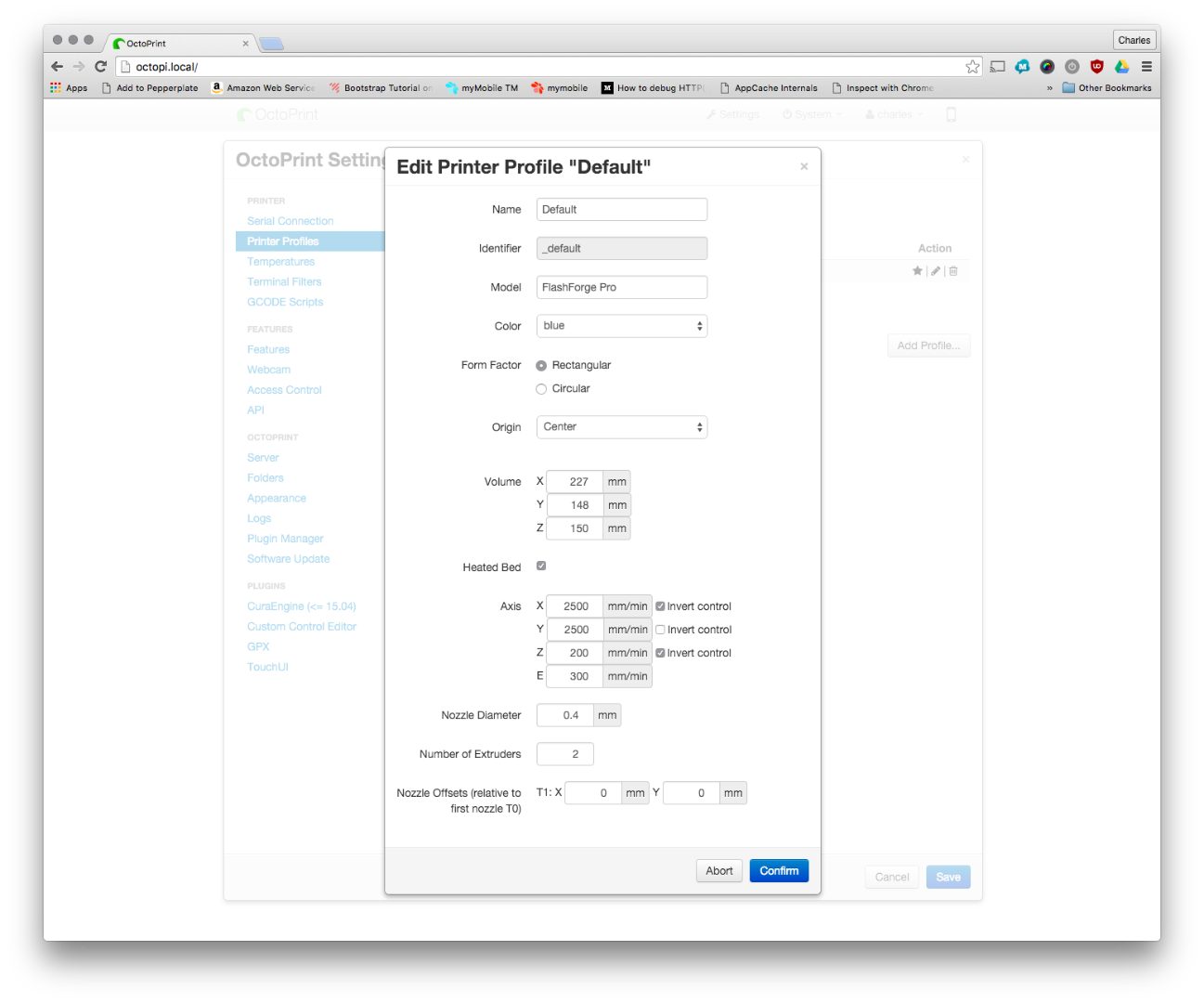The image size is (1204, 1003).
Task: Open the Origin dropdown set to Center
Action: click(621, 426)
